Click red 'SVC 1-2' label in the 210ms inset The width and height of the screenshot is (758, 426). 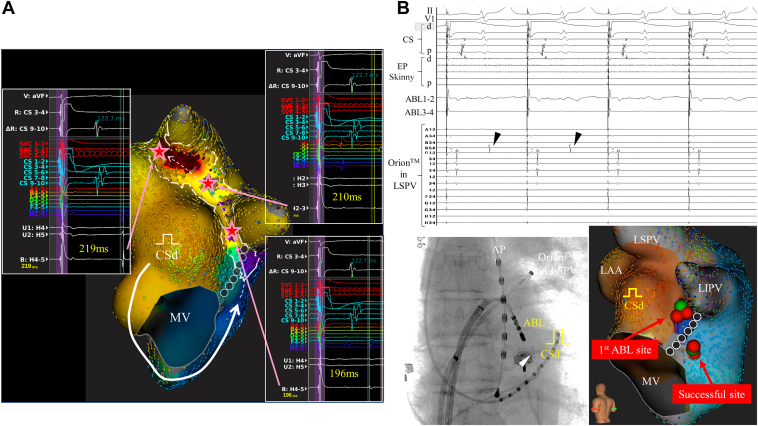[294, 100]
